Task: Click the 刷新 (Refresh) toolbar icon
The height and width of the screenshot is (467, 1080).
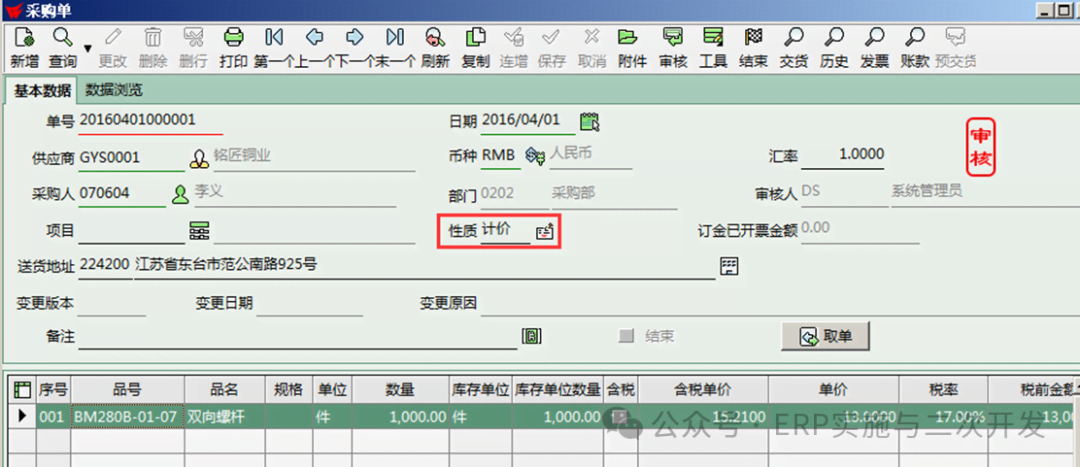Action: pos(435,47)
